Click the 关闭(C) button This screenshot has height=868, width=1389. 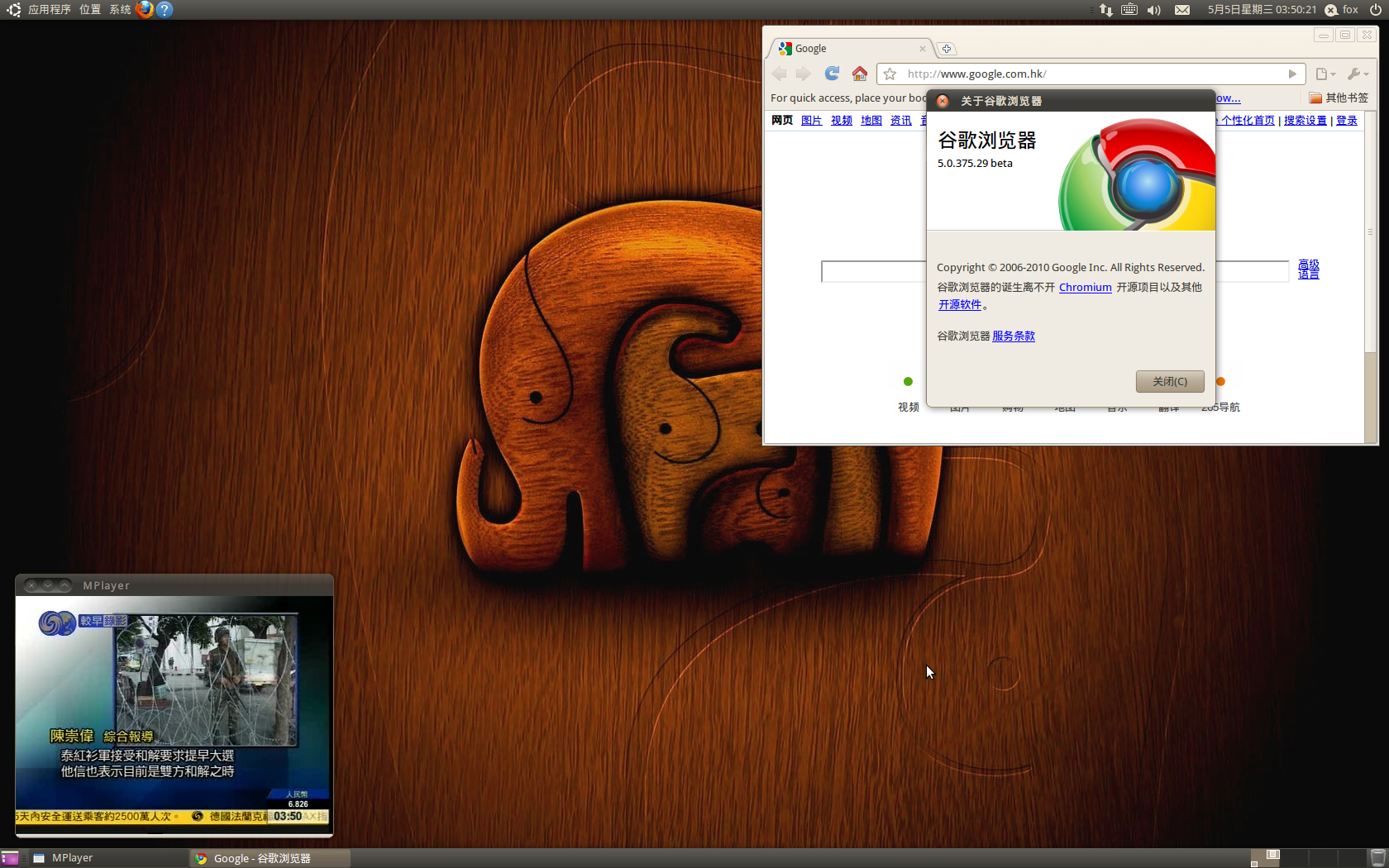(1170, 381)
